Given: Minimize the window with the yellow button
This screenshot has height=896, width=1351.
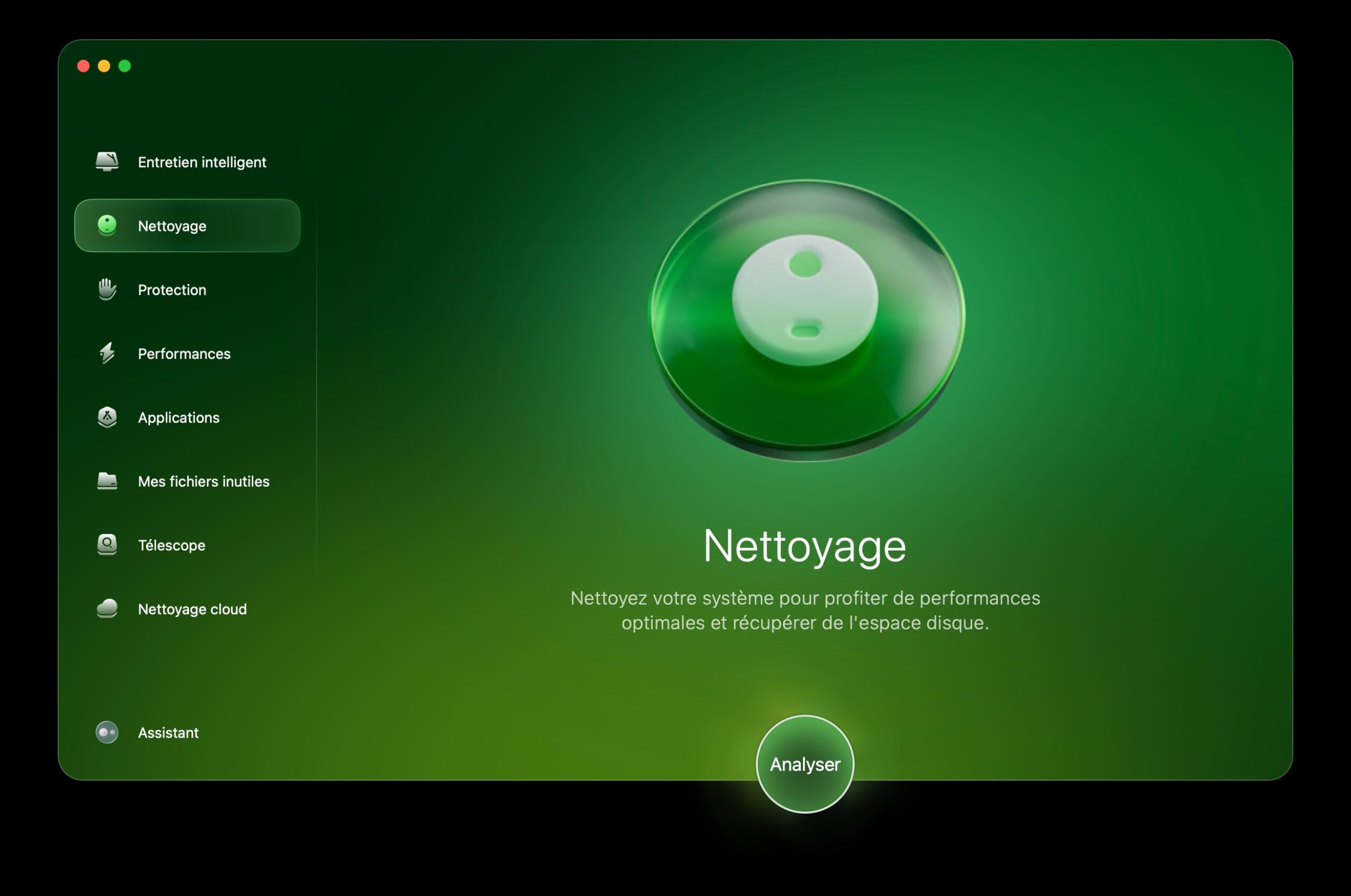Looking at the screenshot, I should (104, 66).
